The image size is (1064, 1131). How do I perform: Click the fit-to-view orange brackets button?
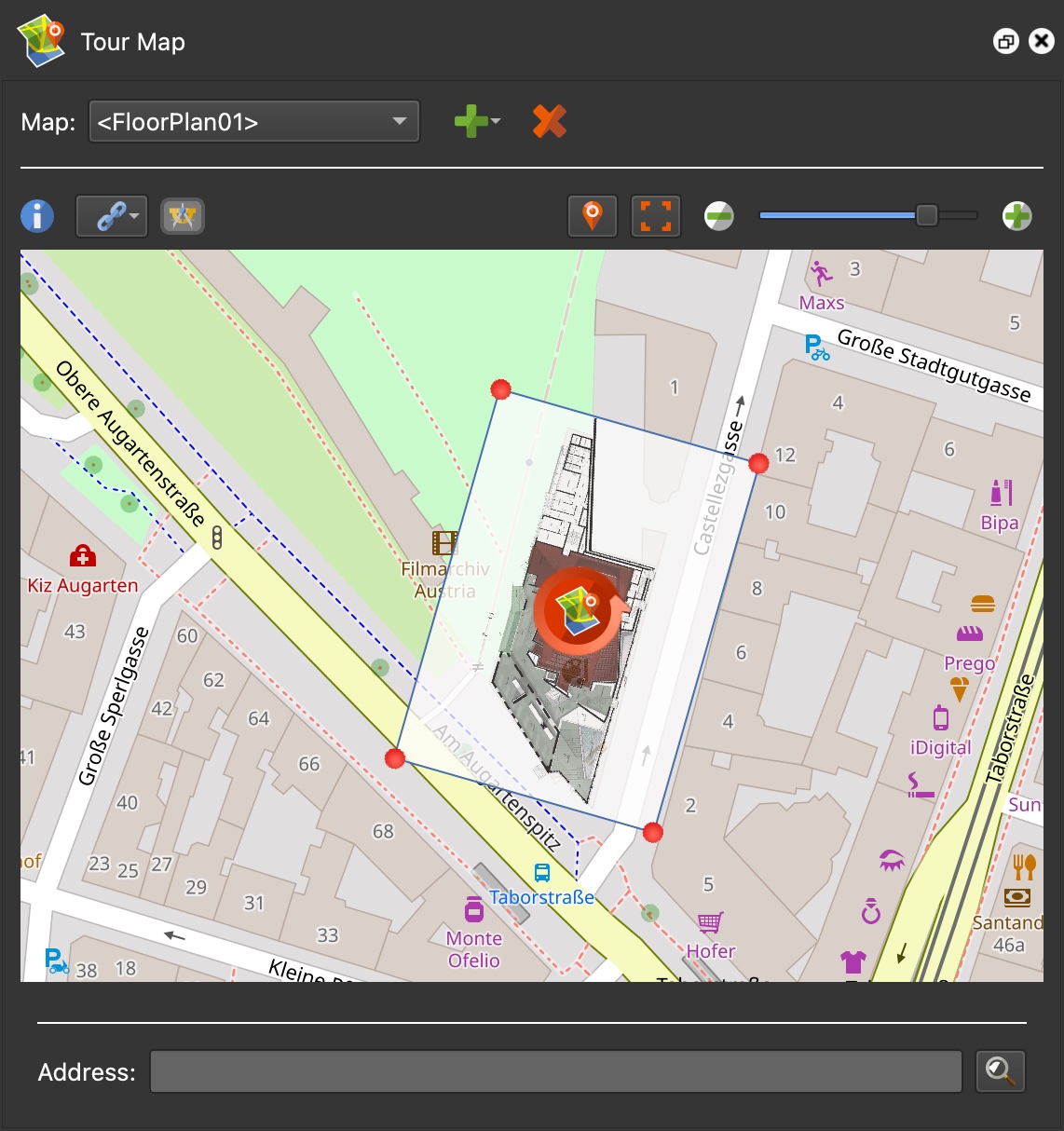pos(656,216)
